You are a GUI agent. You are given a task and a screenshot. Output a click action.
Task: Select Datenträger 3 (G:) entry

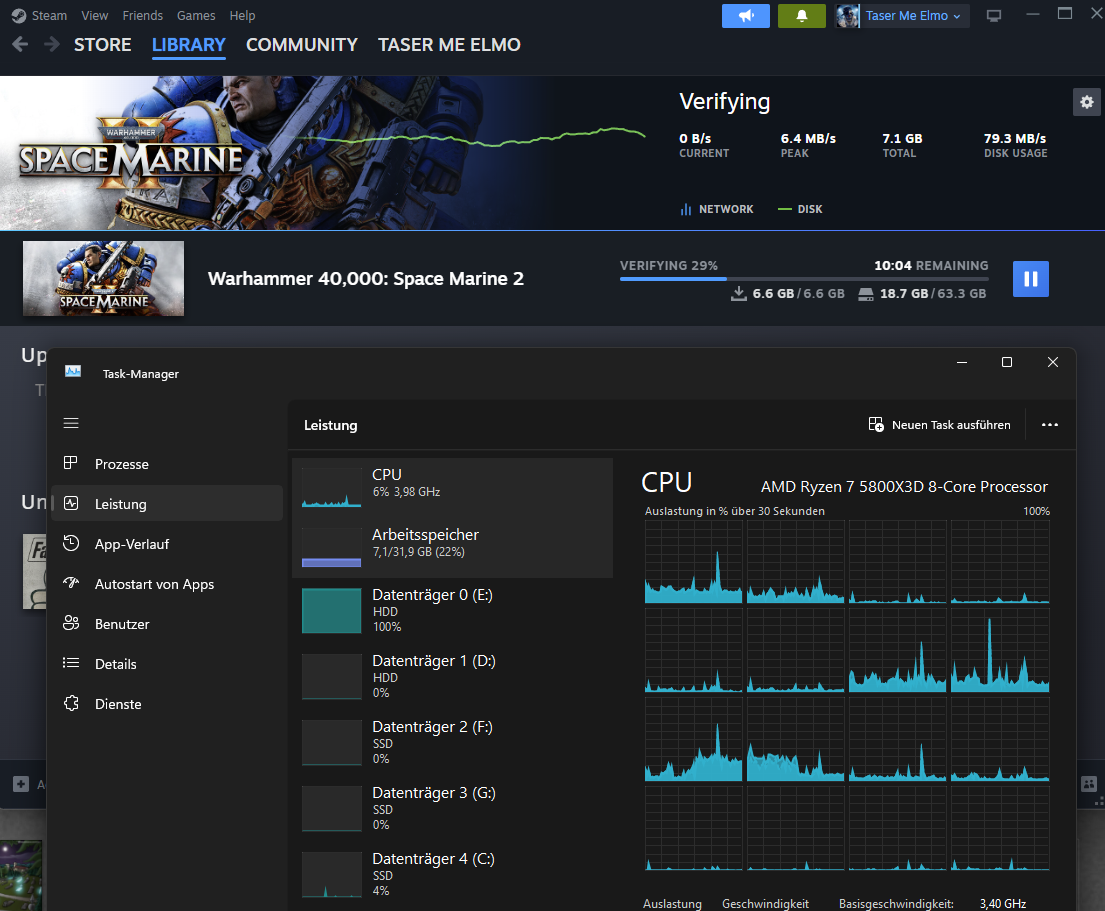[x=452, y=808]
